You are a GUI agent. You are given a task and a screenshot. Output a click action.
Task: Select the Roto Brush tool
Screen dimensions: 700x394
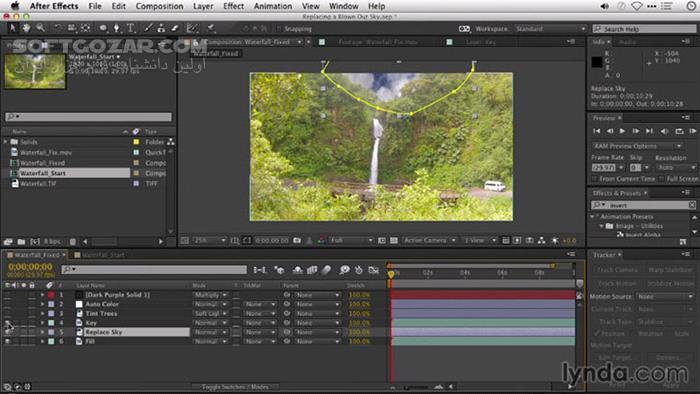coord(192,28)
